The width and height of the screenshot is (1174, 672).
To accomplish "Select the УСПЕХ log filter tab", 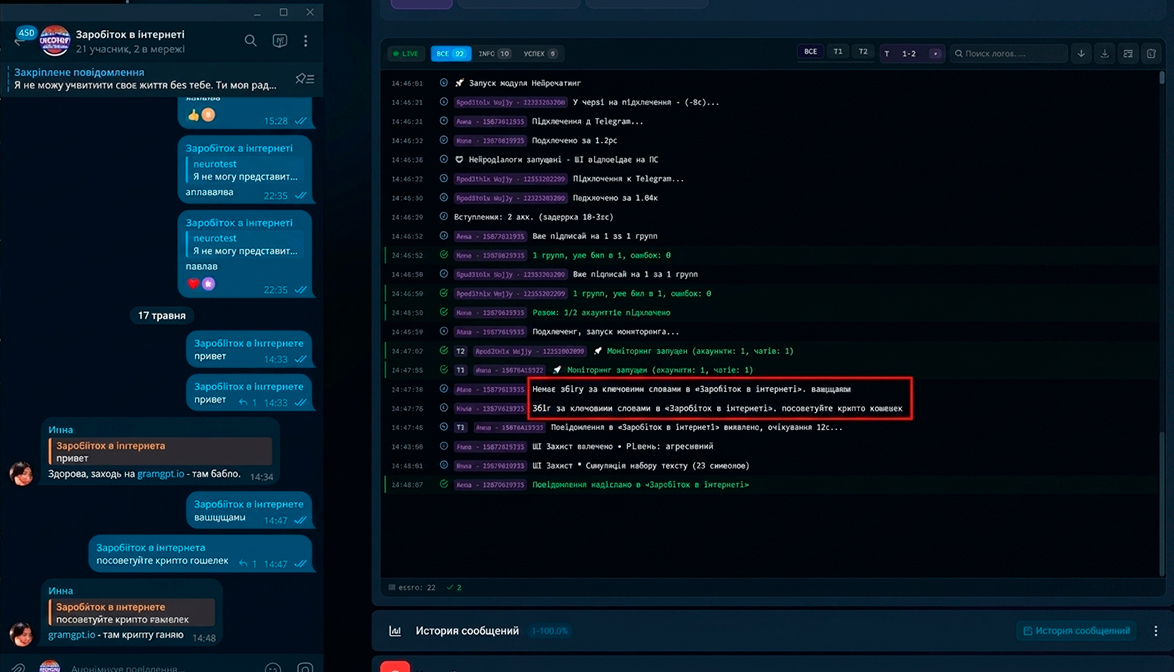I will coord(540,54).
